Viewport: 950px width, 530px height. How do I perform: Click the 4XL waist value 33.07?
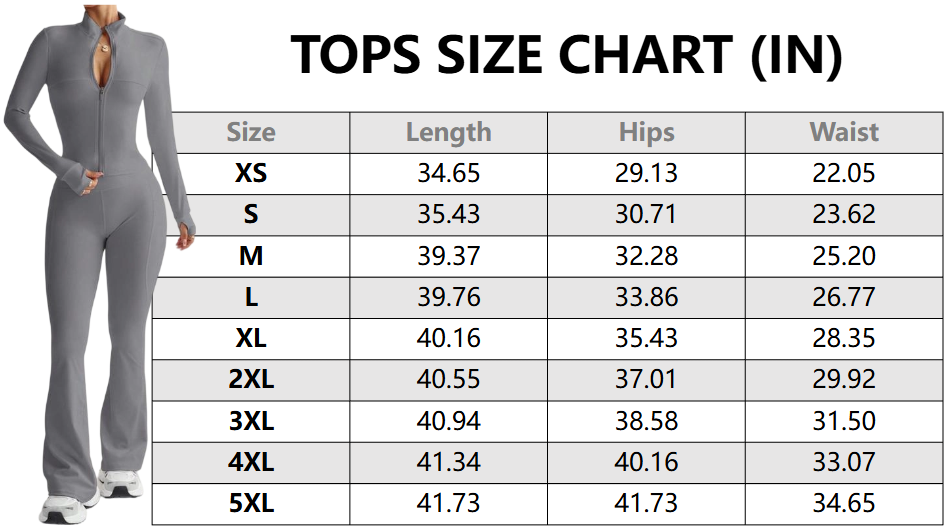click(x=843, y=462)
